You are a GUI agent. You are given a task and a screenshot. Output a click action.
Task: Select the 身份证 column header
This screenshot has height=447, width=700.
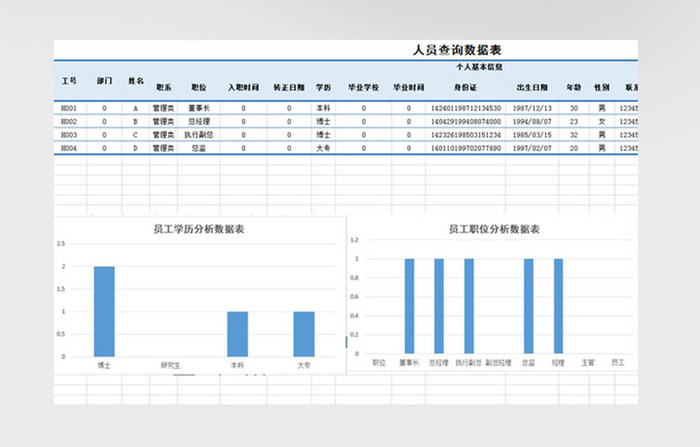(x=465, y=87)
